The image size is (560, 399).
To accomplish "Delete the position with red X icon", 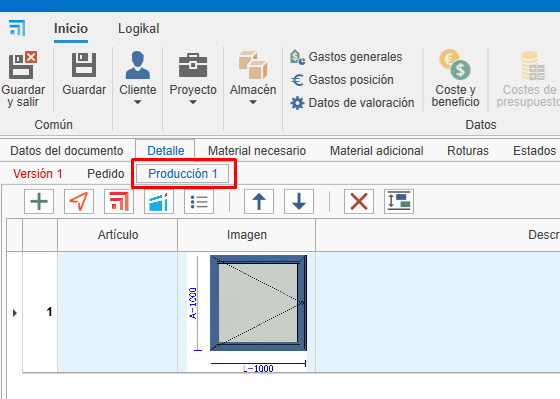I will pyautogui.click(x=359, y=201).
